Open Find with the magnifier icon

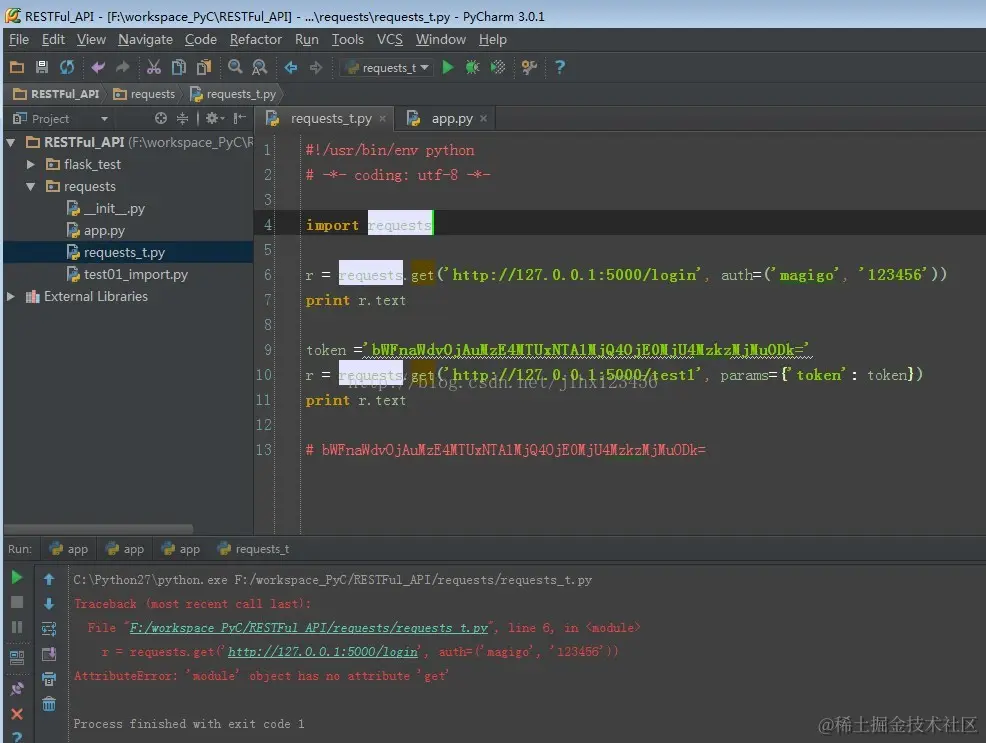tap(235, 67)
